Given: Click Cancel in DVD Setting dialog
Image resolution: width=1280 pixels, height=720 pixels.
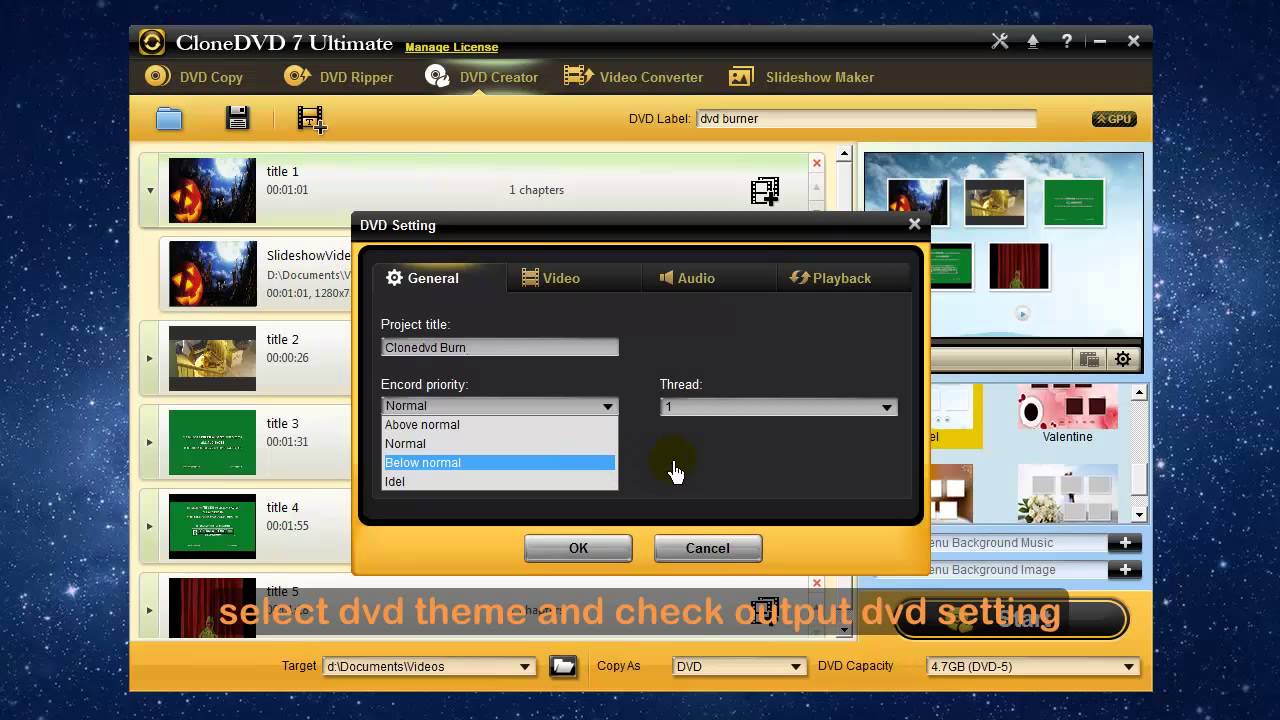Looking at the screenshot, I should click(x=708, y=548).
